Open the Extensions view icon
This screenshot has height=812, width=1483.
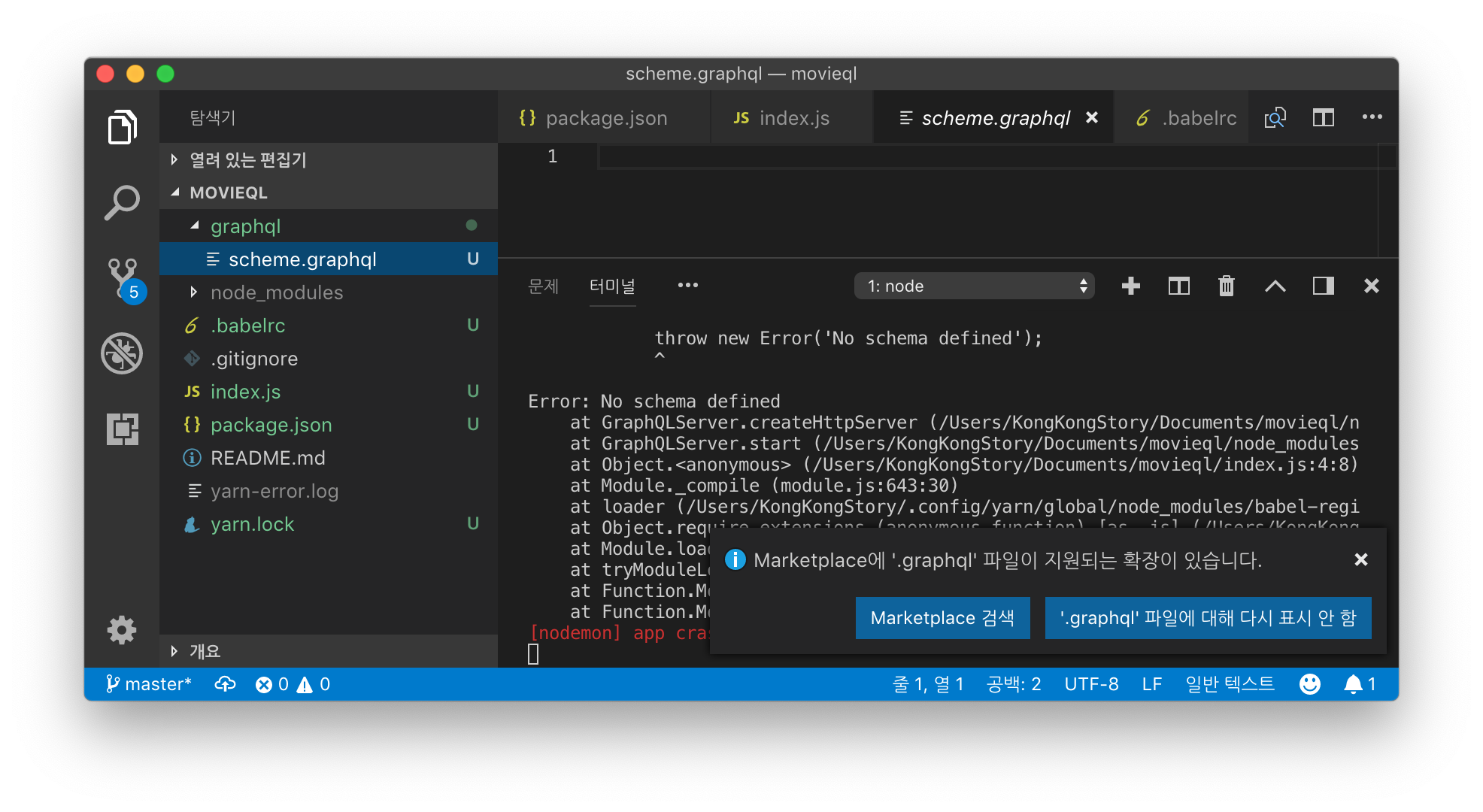pos(122,429)
